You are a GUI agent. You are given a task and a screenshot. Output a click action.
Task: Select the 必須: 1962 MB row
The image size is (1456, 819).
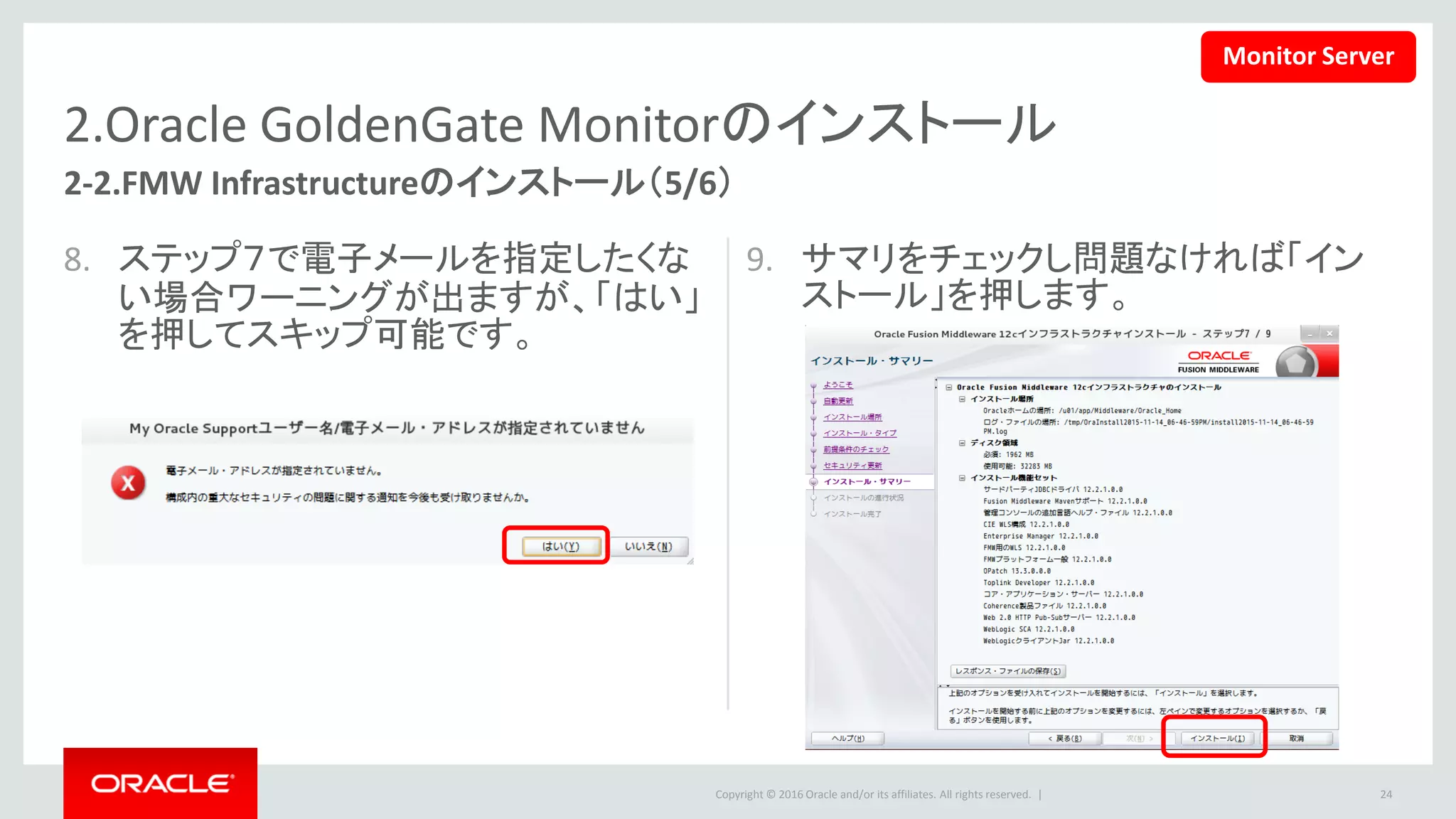(x=1008, y=454)
